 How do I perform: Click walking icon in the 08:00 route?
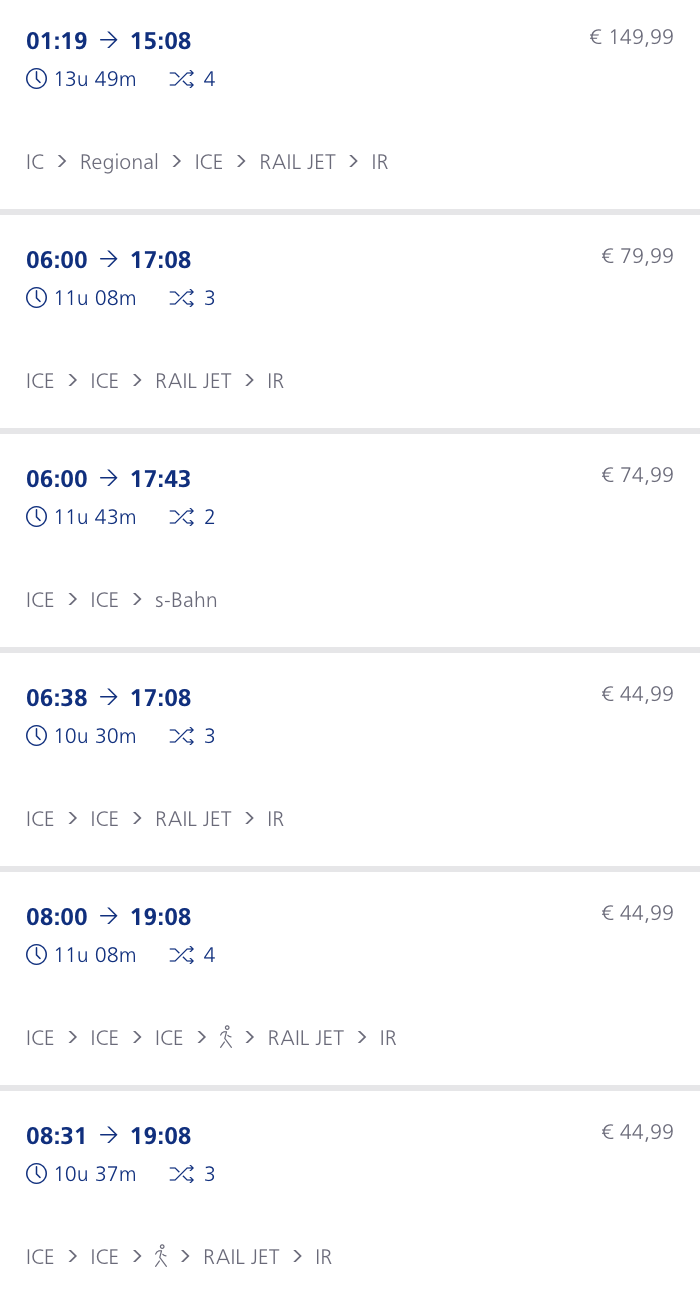coord(226,1037)
